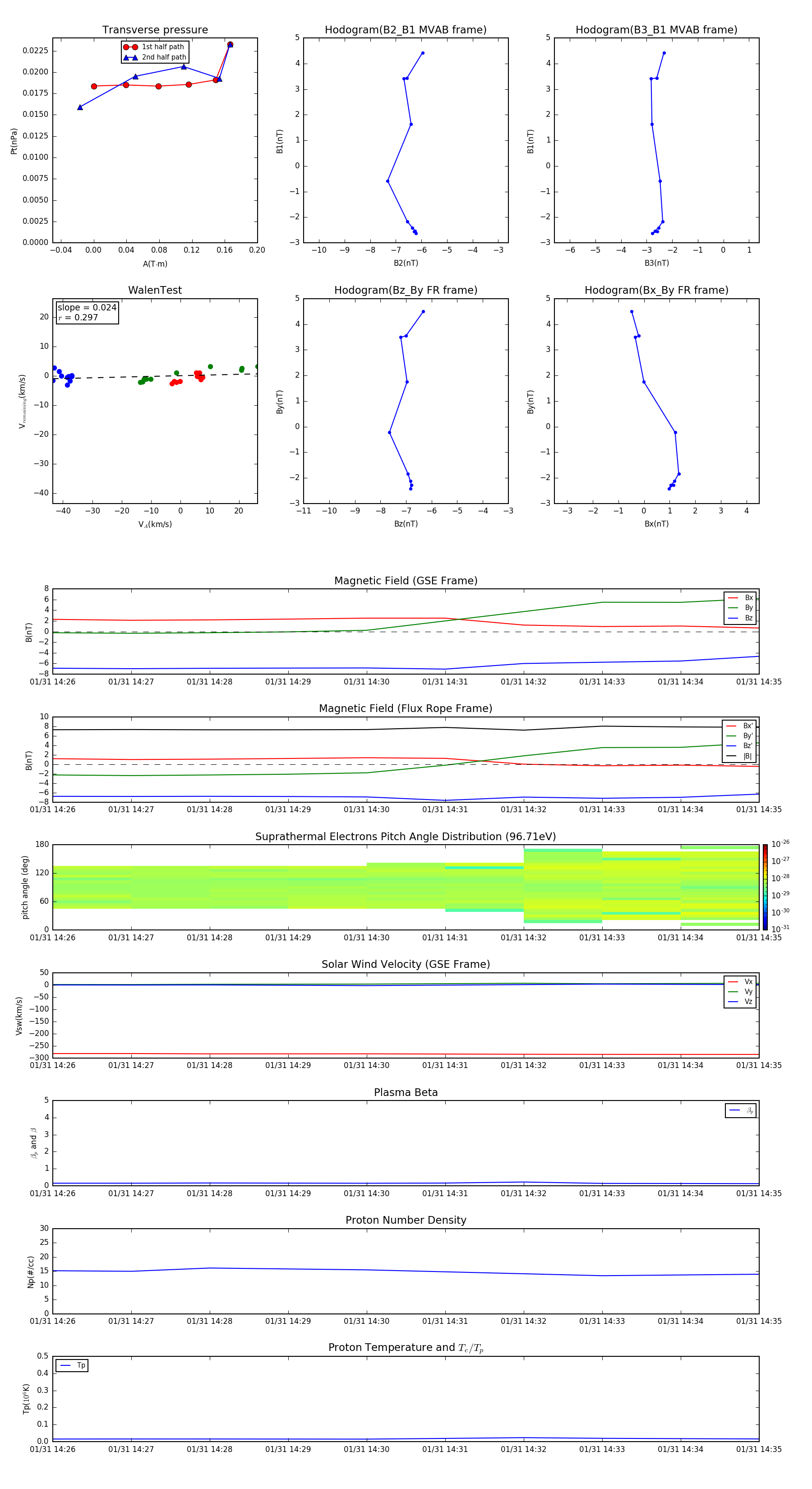
Task: Click the "01/31 14:35" tick under Proton Temperature panel
Action: [x=759, y=1449]
